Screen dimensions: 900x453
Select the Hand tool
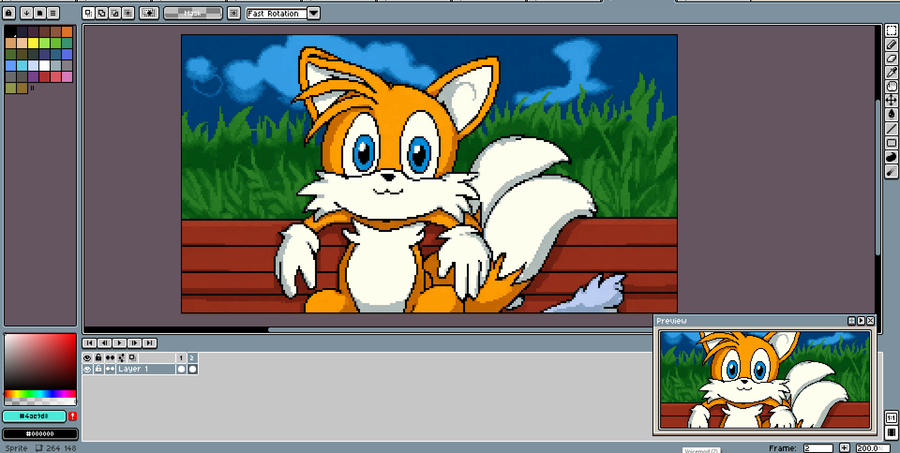point(891,86)
